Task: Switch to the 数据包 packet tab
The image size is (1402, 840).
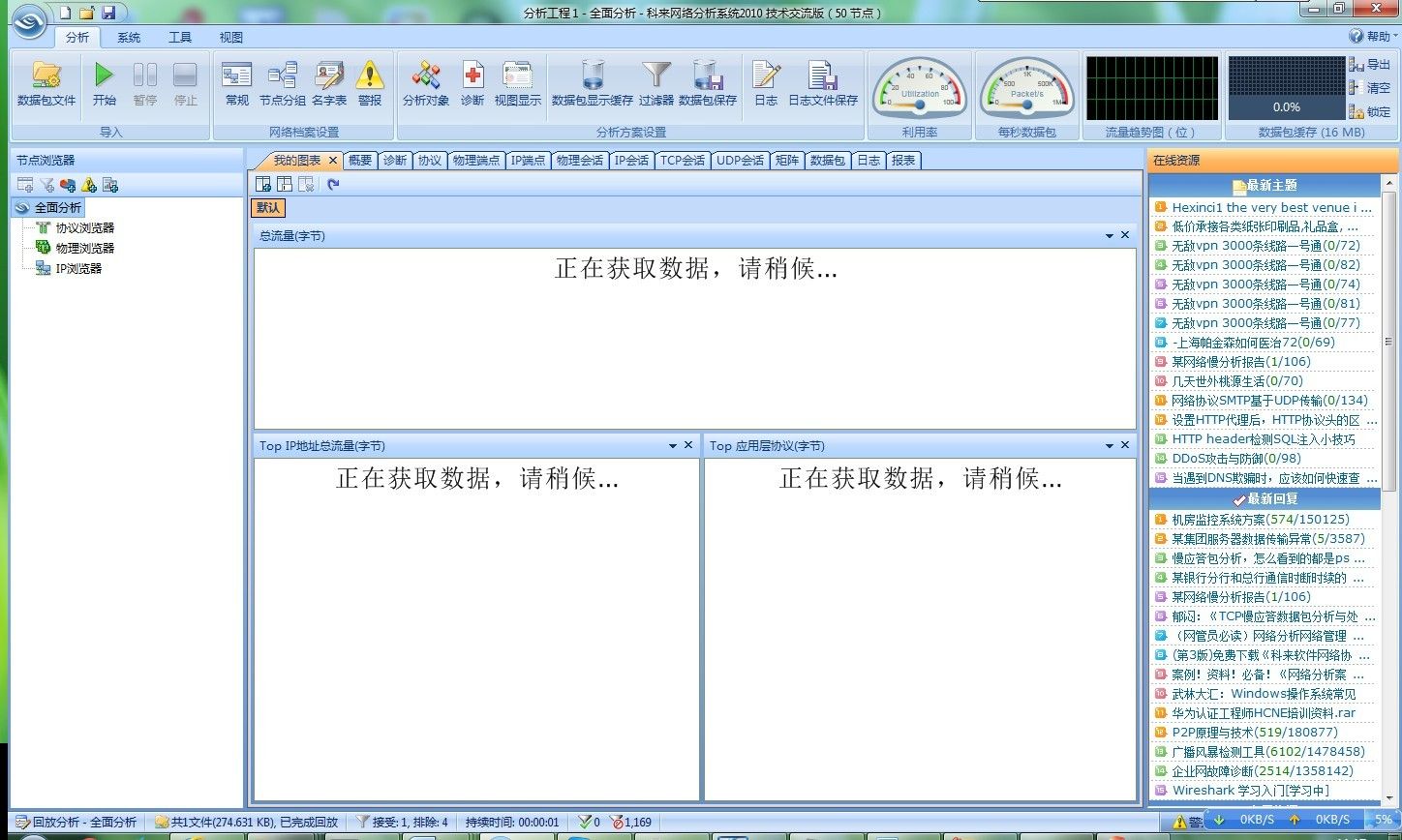Action: tap(828, 161)
